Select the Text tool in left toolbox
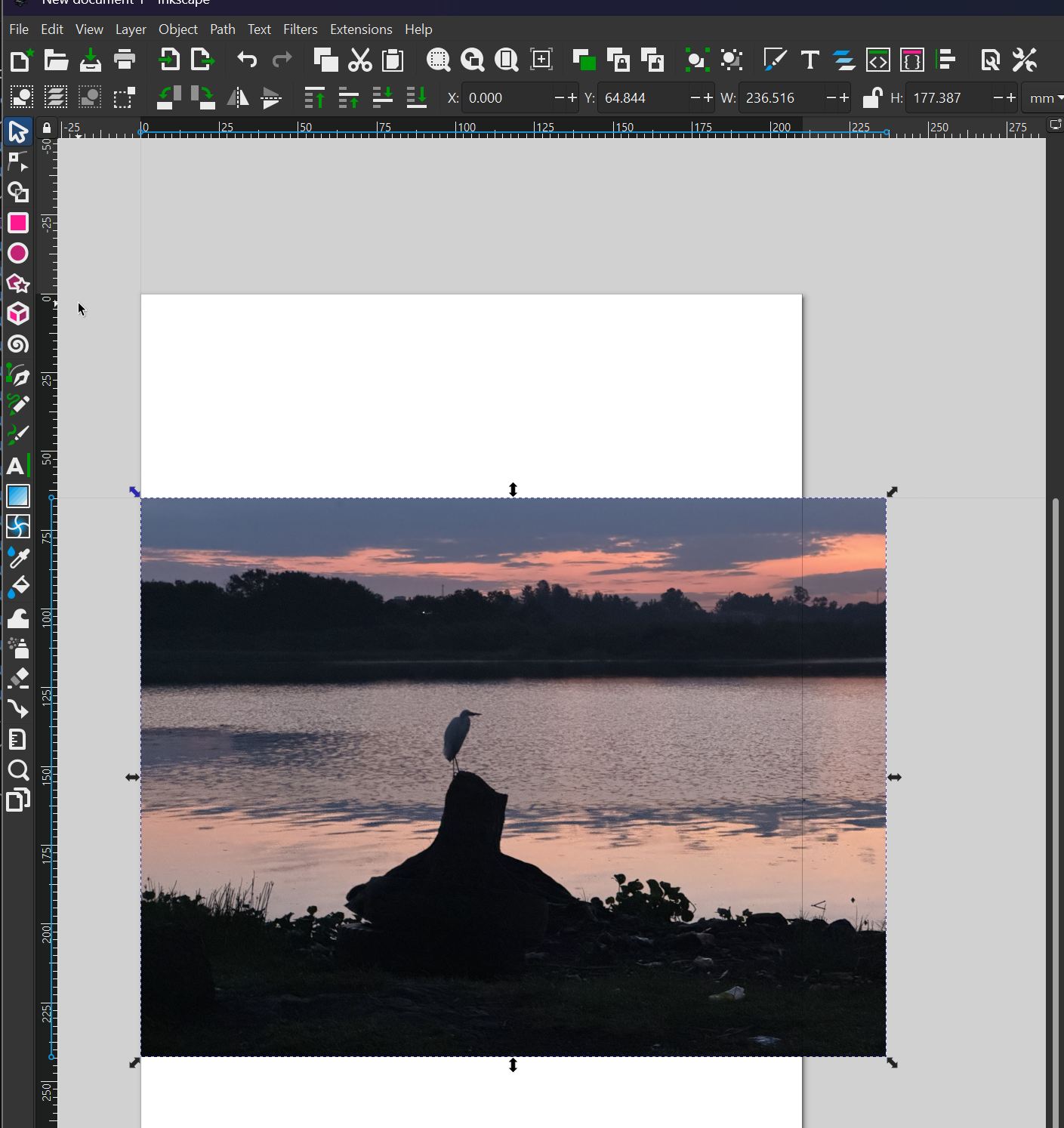Screen dimensions: 1064x1128 click(x=18, y=466)
